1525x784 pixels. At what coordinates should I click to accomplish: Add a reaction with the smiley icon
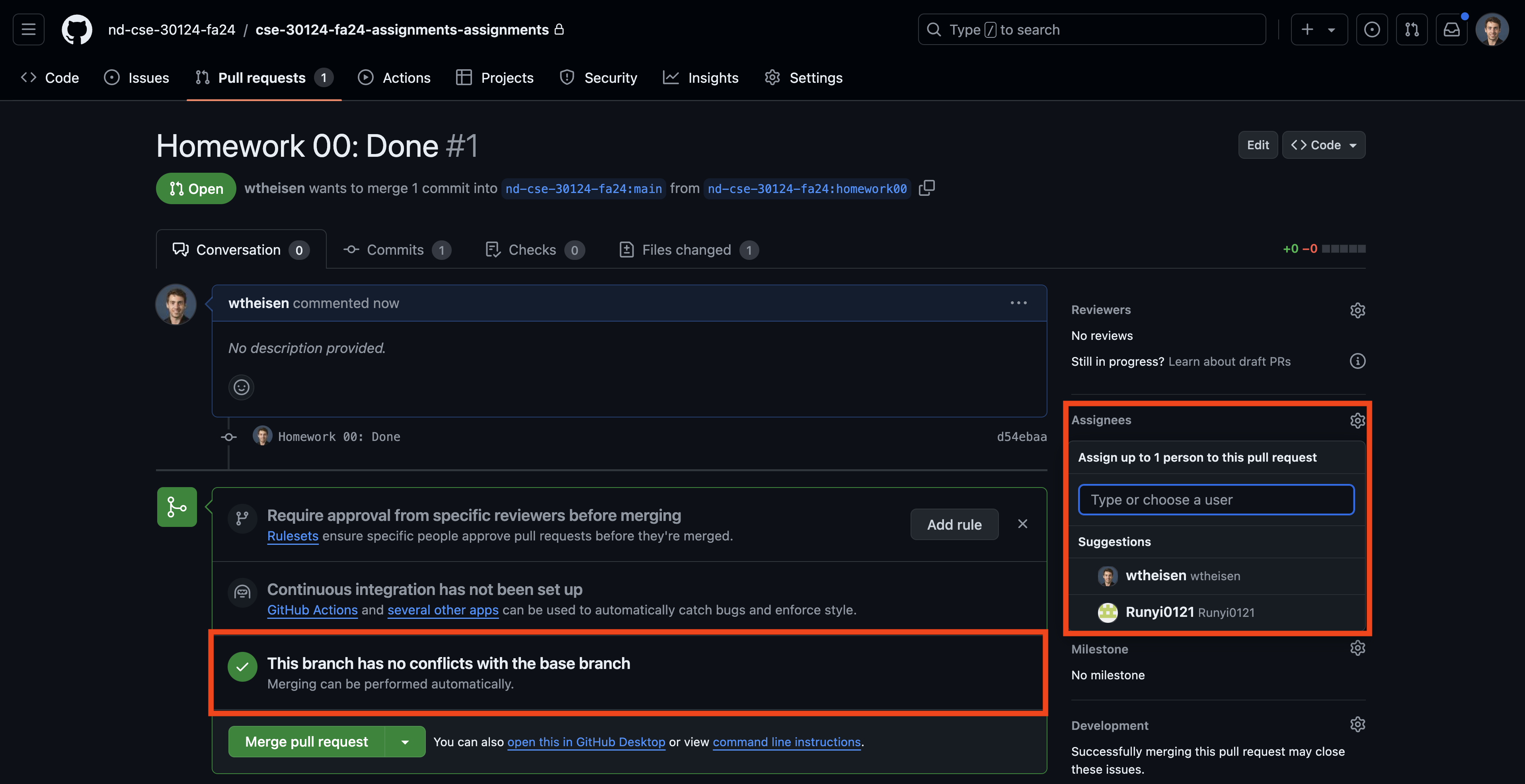(x=241, y=387)
